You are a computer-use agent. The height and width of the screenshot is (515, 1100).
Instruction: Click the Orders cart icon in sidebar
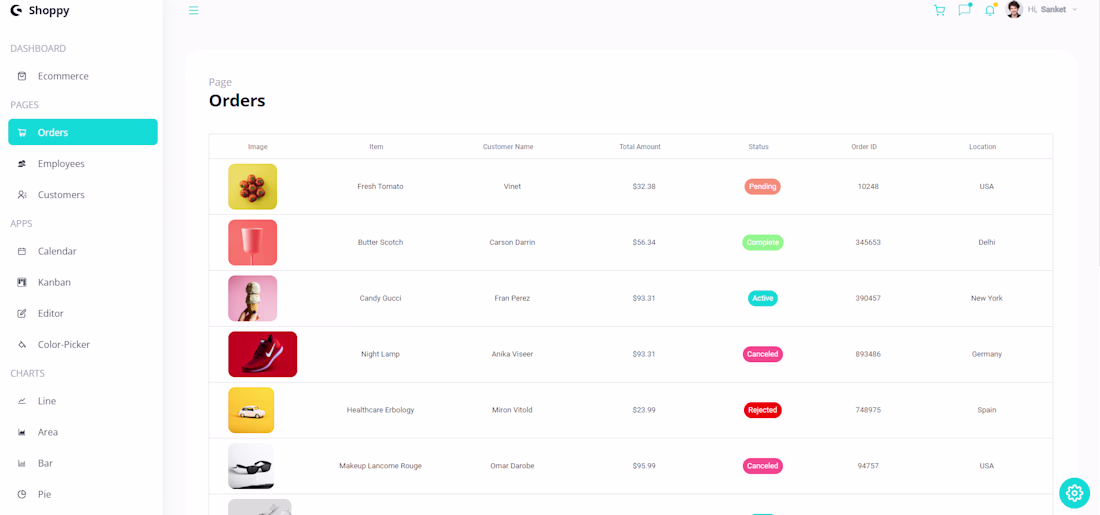point(22,133)
